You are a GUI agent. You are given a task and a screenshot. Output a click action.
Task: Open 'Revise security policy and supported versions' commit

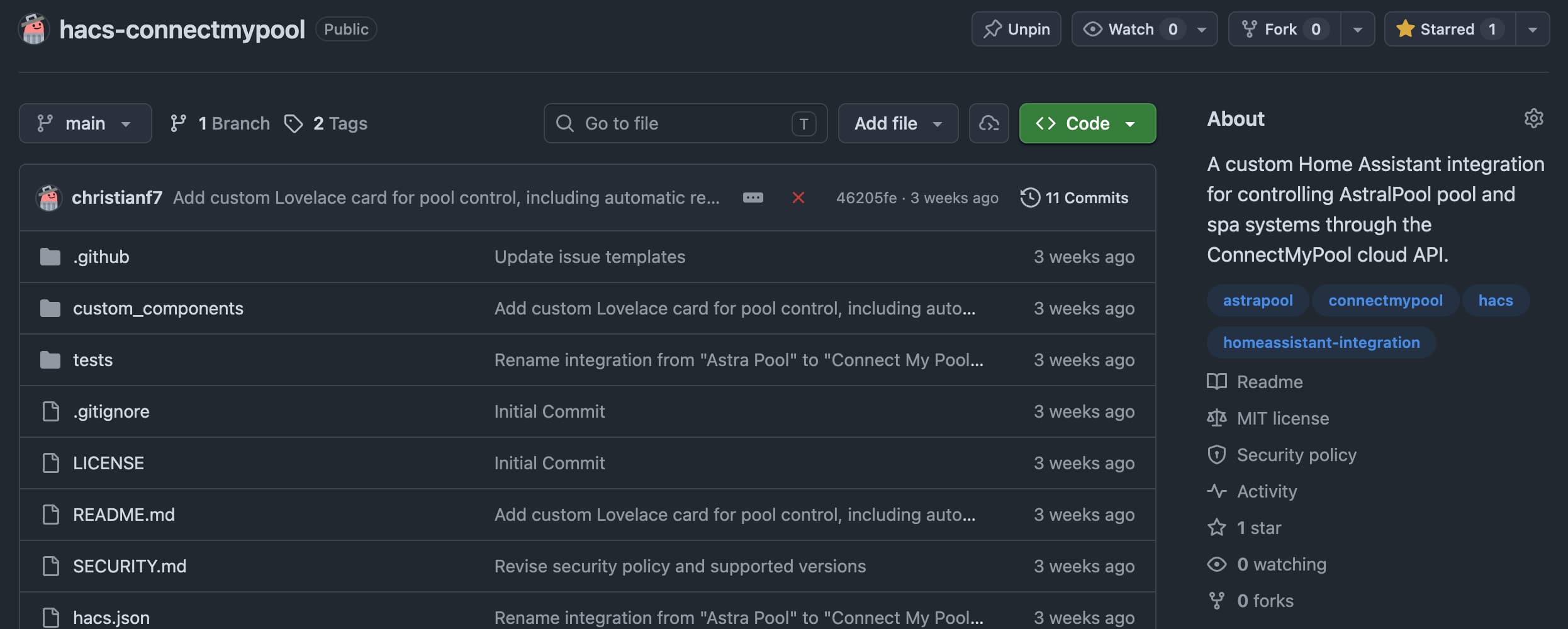click(680, 566)
